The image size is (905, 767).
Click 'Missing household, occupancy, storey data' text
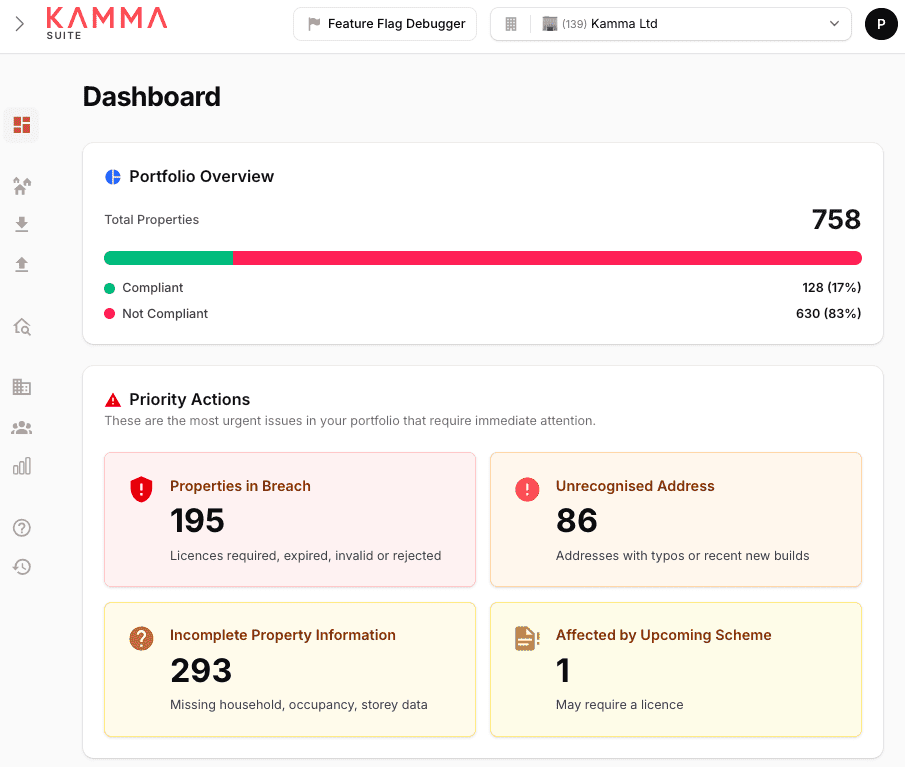click(298, 705)
